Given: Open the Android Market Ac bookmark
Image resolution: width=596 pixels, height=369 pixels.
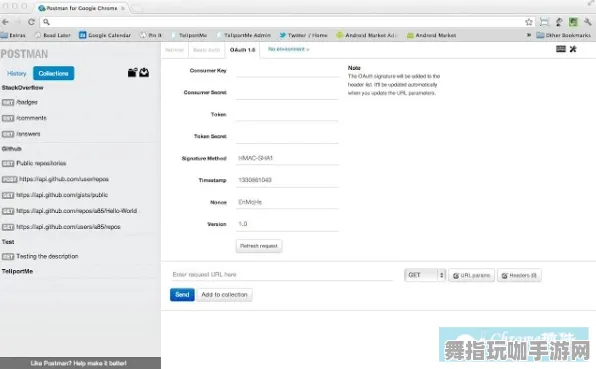Looking at the screenshot, I should (366, 35).
